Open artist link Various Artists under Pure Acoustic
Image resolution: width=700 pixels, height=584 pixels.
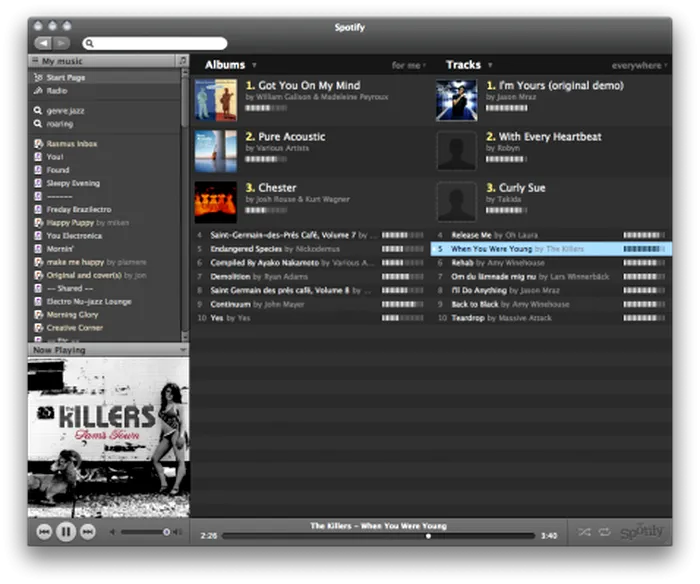pos(282,148)
